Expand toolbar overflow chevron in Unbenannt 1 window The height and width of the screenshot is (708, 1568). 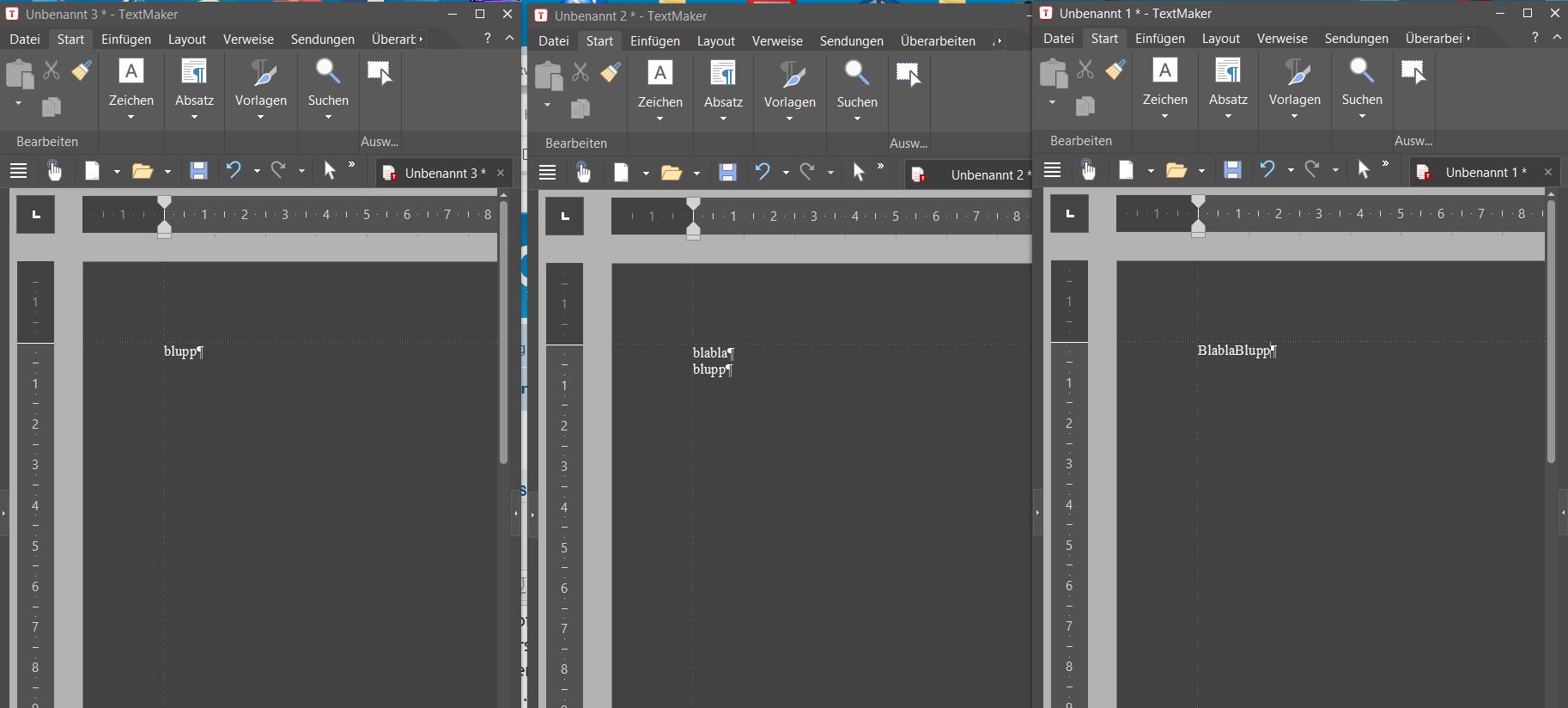(x=1385, y=164)
